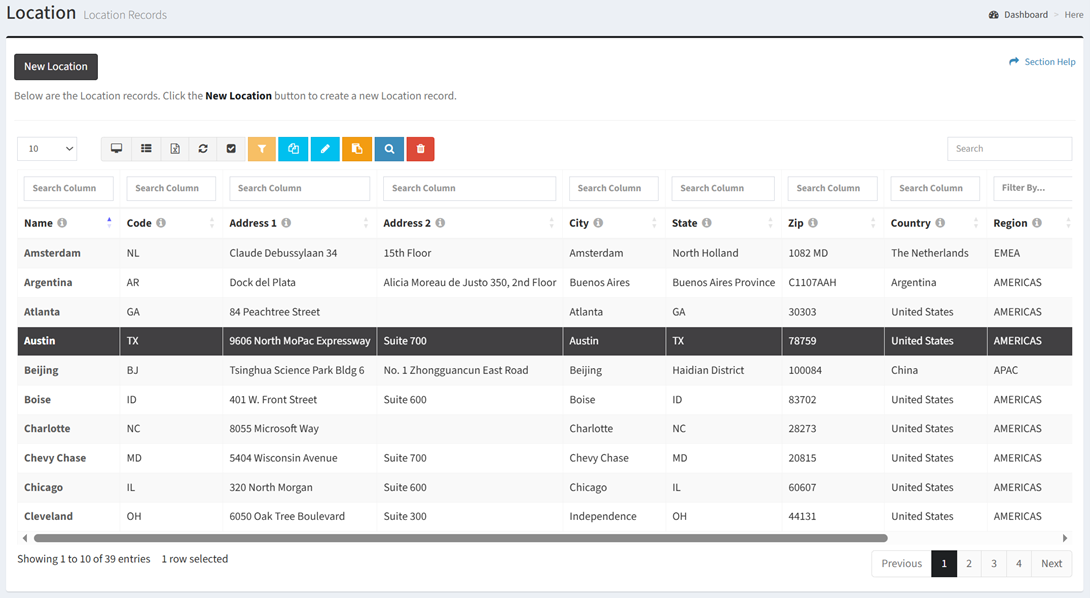Open the page length dropdown showing 10
The width and height of the screenshot is (1090, 598).
(x=47, y=149)
